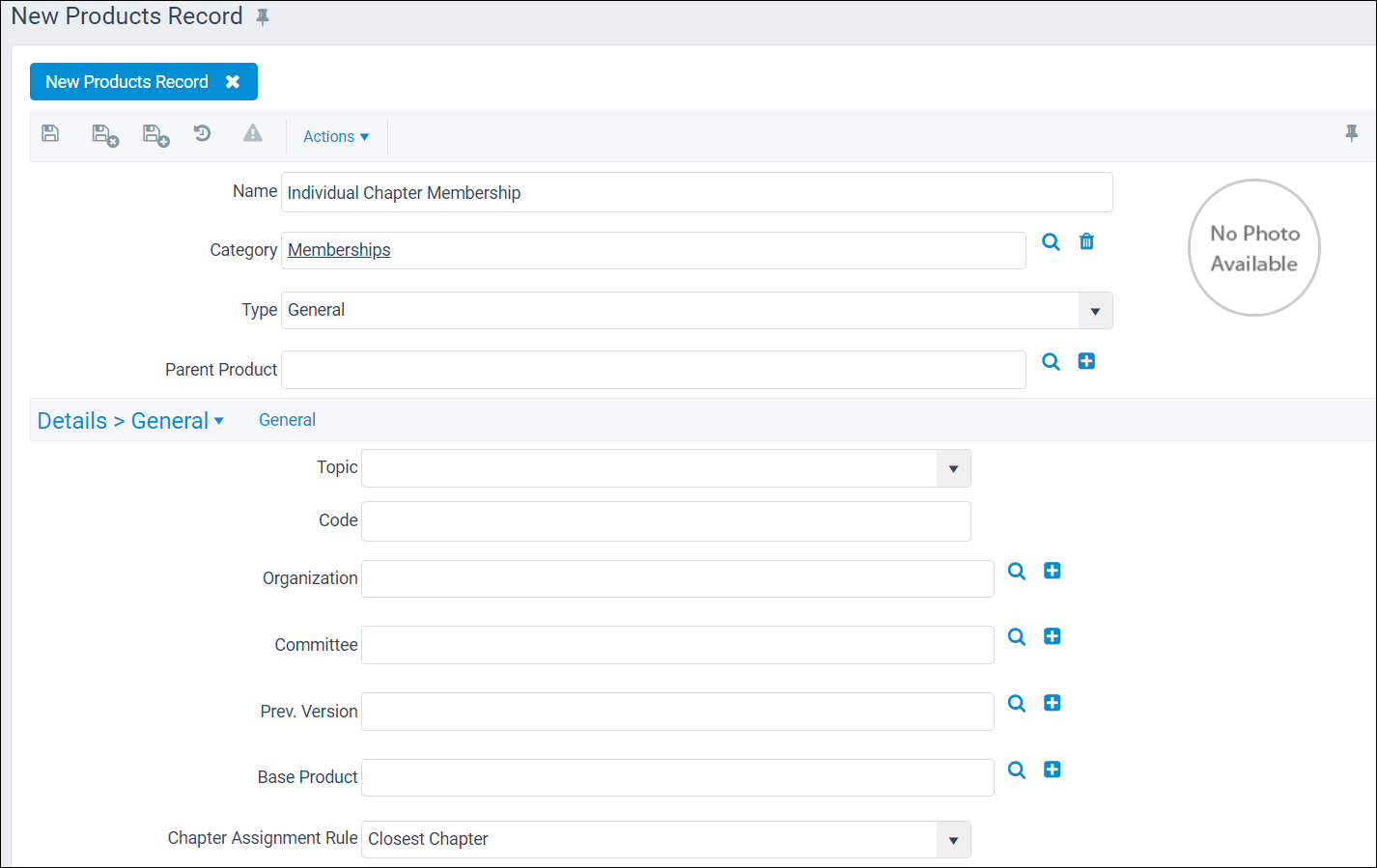Expand the Details > General section menu
Screen dimensions: 1377x868
(130, 421)
